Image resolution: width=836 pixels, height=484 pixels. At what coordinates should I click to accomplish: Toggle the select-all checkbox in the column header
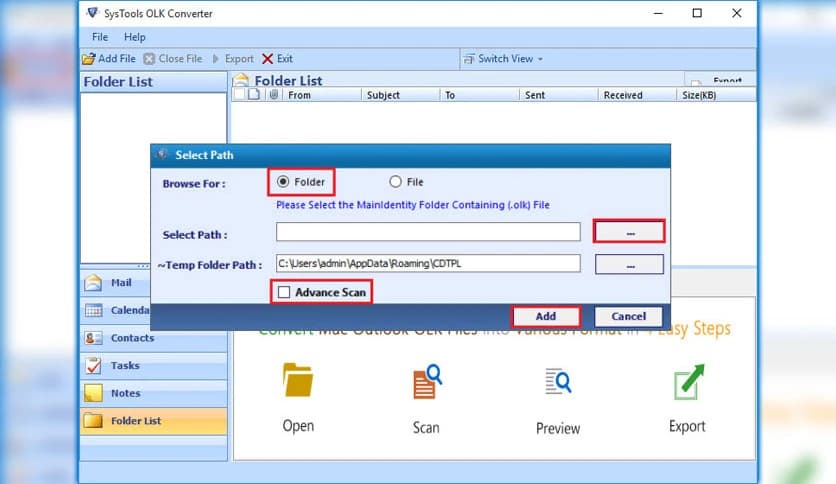(239, 94)
